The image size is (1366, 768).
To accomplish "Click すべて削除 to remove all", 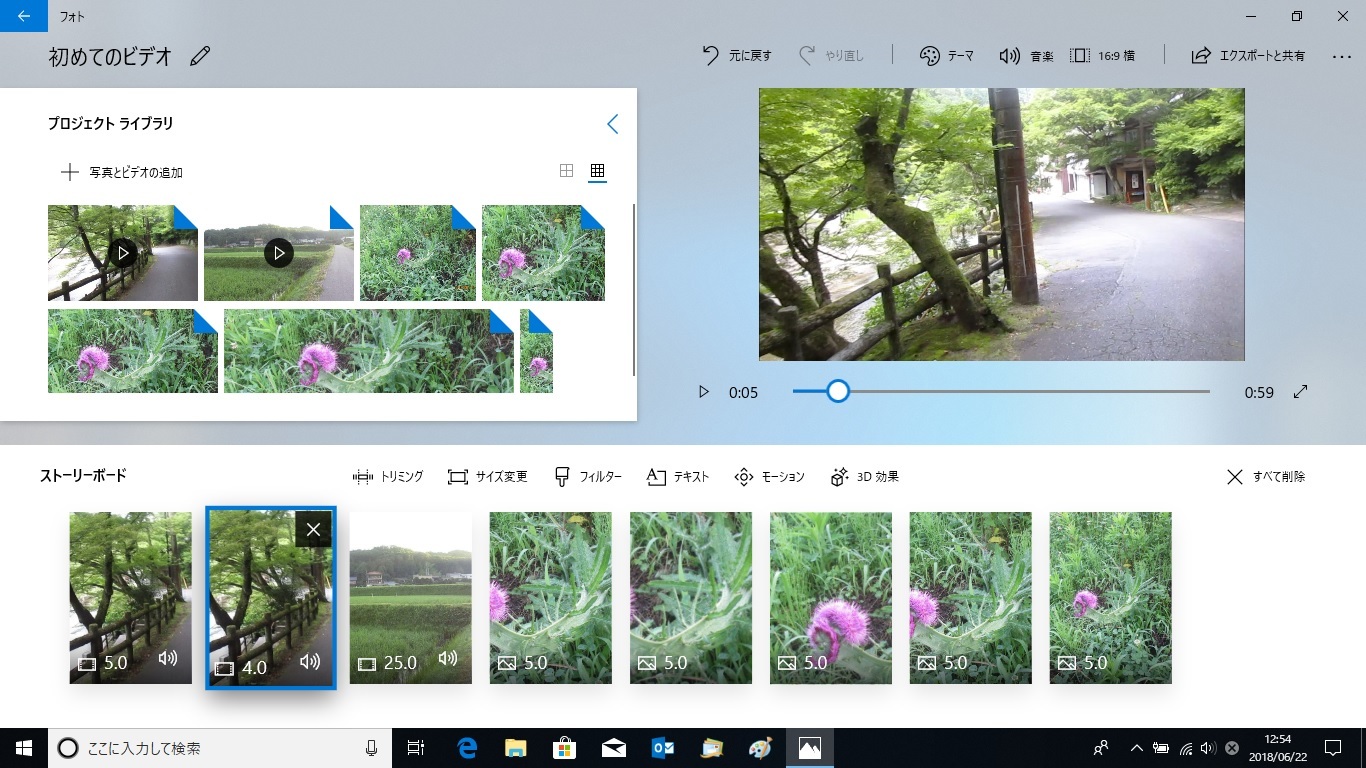I will pyautogui.click(x=1266, y=477).
